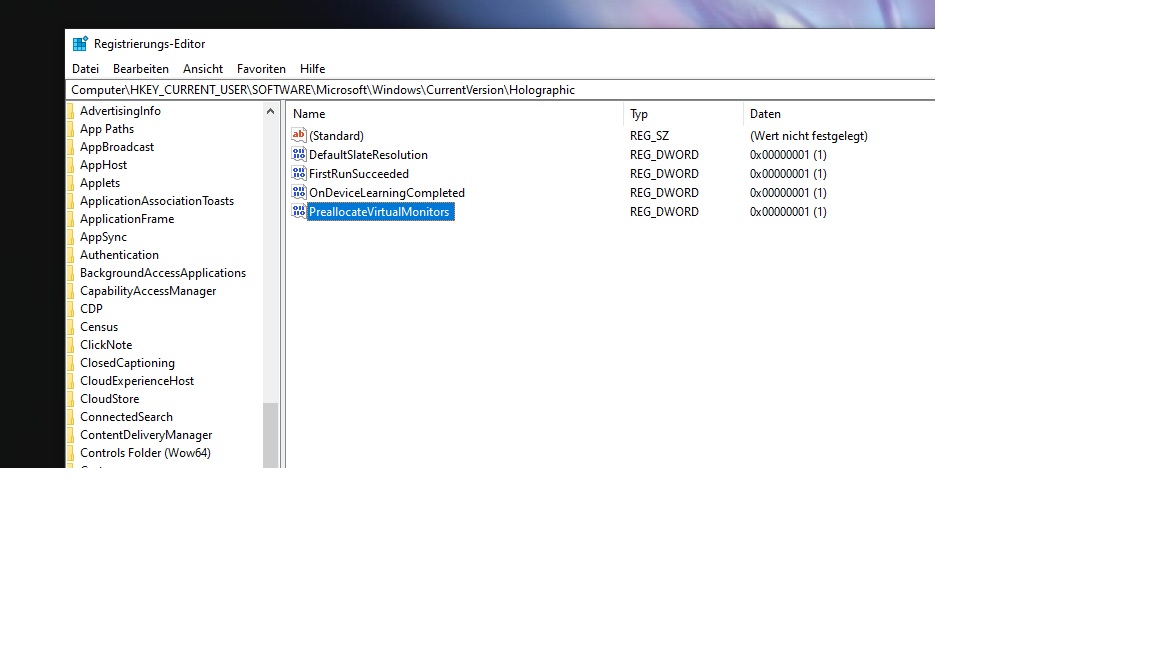Click the tree pane scrollbar thumb
The height and width of the screenshot is (648, 1152).
click(x=270, y=435)
